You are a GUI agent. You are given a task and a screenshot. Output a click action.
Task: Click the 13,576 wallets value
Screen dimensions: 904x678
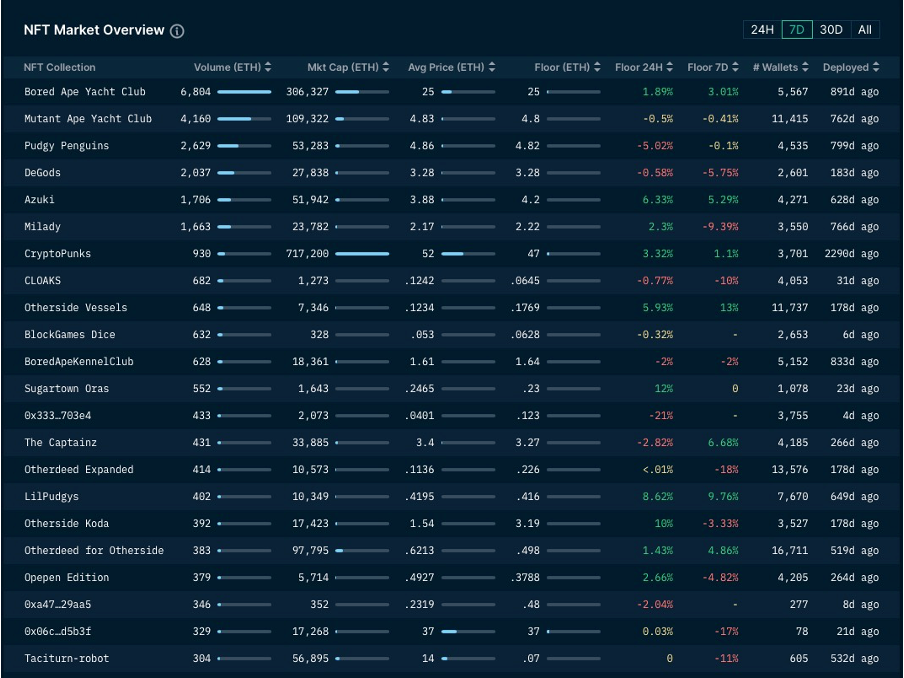pos(790,470)
